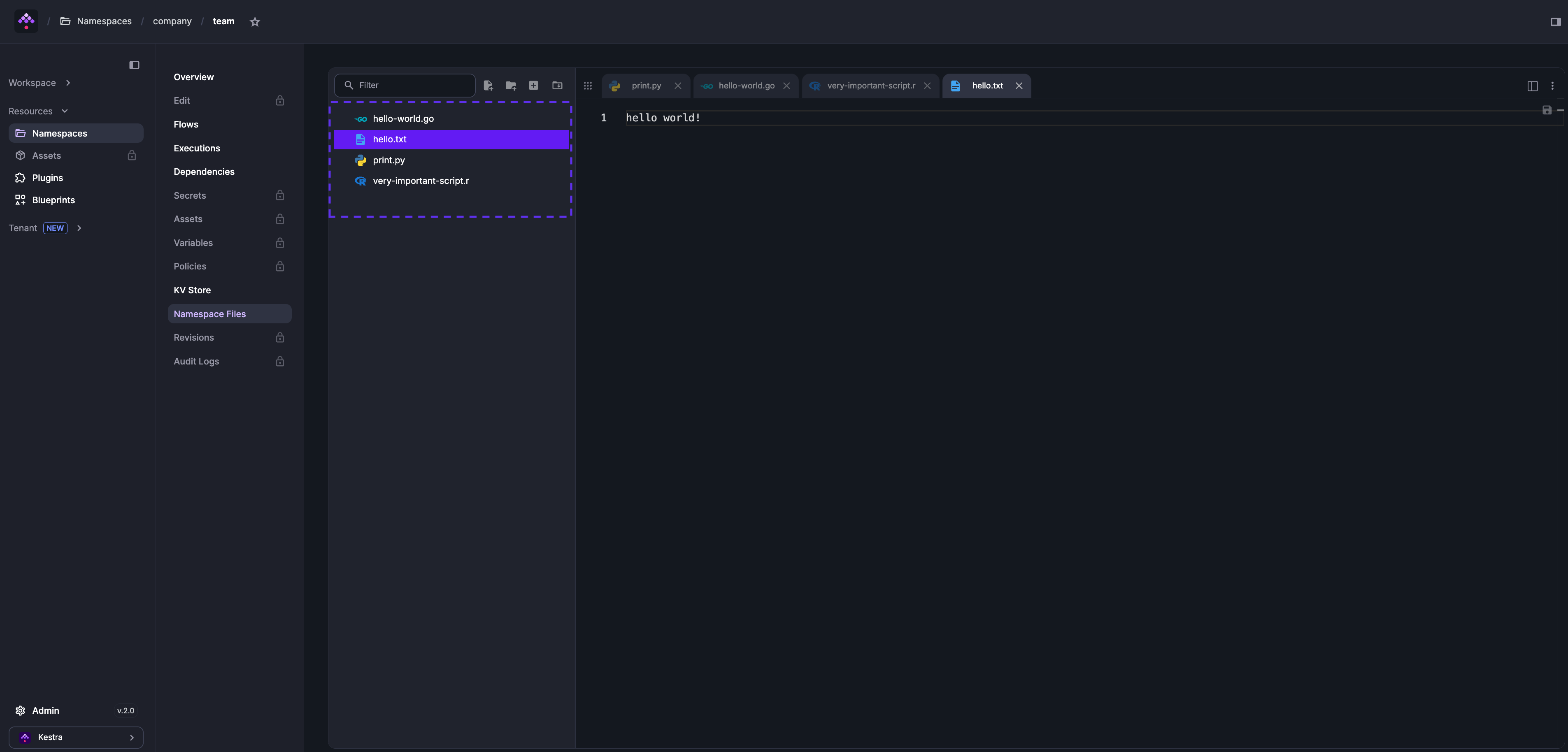The width and height of the screenshot is (1568, 752).
Task: Switch to the hello-world.go tab
Action: pos(746,86)
